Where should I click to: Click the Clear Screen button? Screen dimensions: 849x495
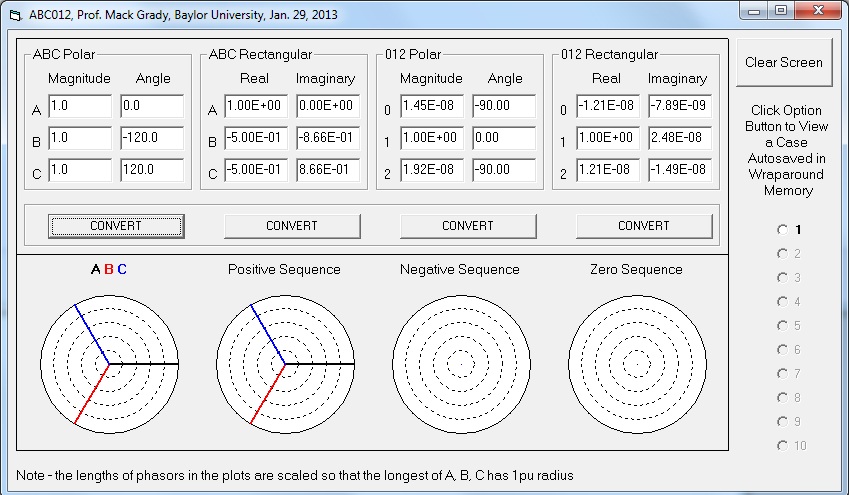783,63
